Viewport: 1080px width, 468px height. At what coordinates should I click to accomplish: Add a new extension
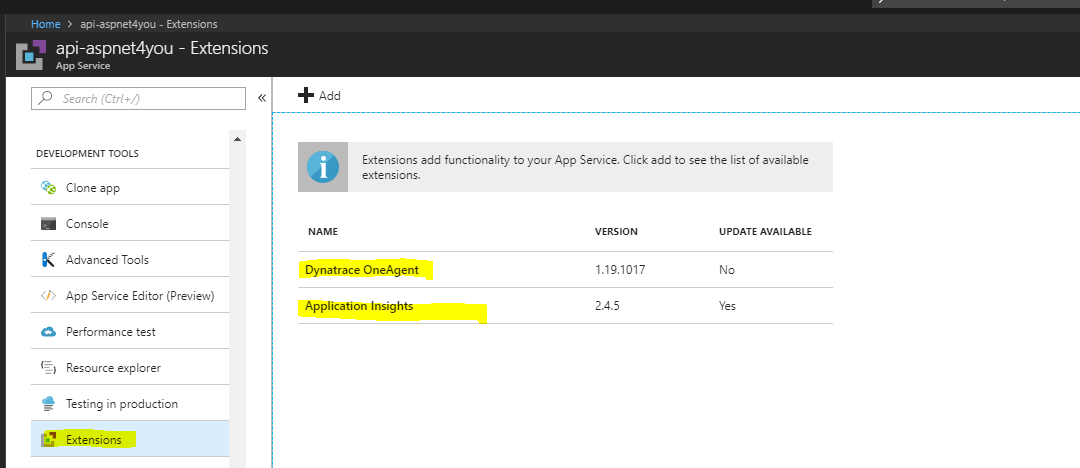[x=319, y=95]
